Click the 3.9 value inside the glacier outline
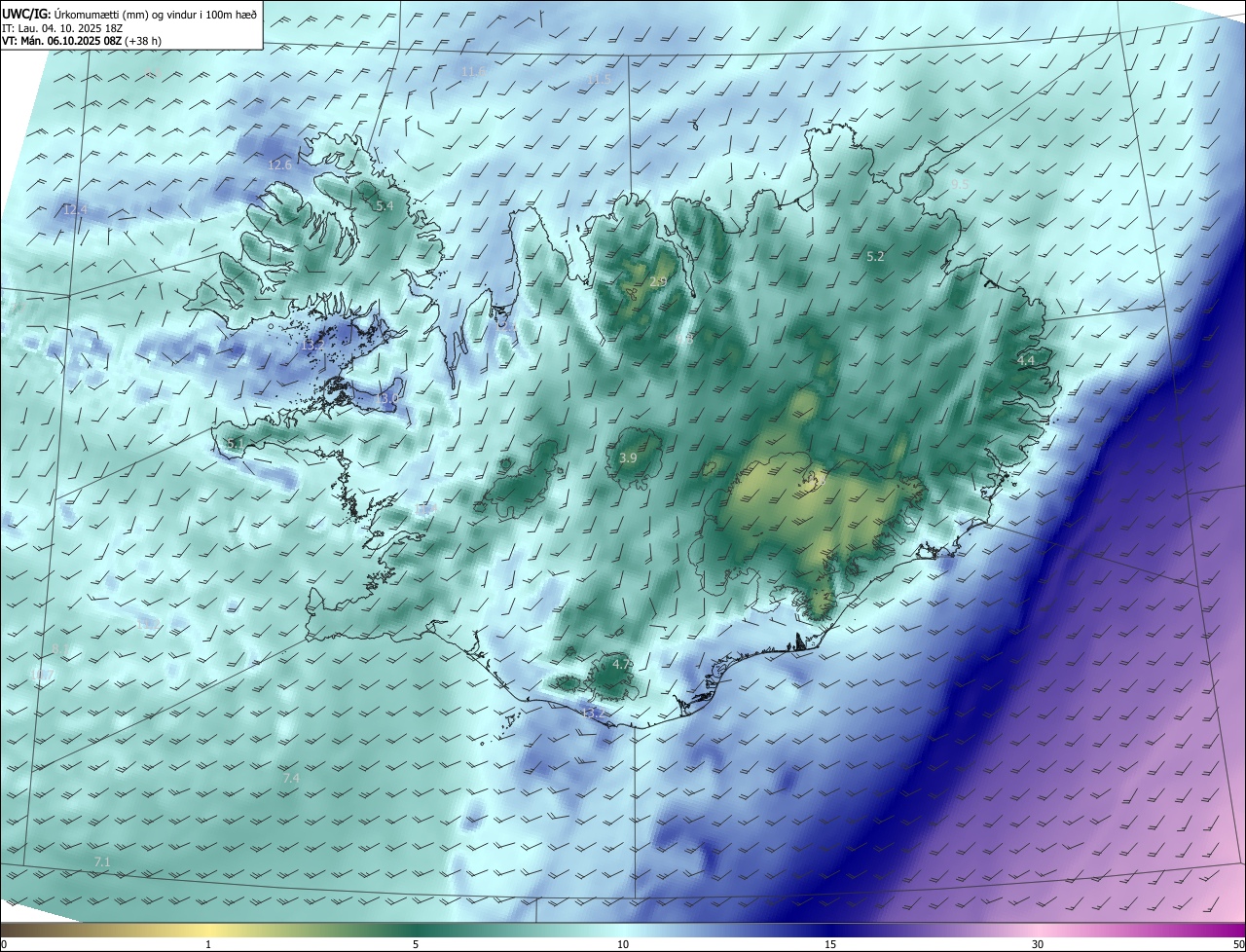 click(628, 458)
